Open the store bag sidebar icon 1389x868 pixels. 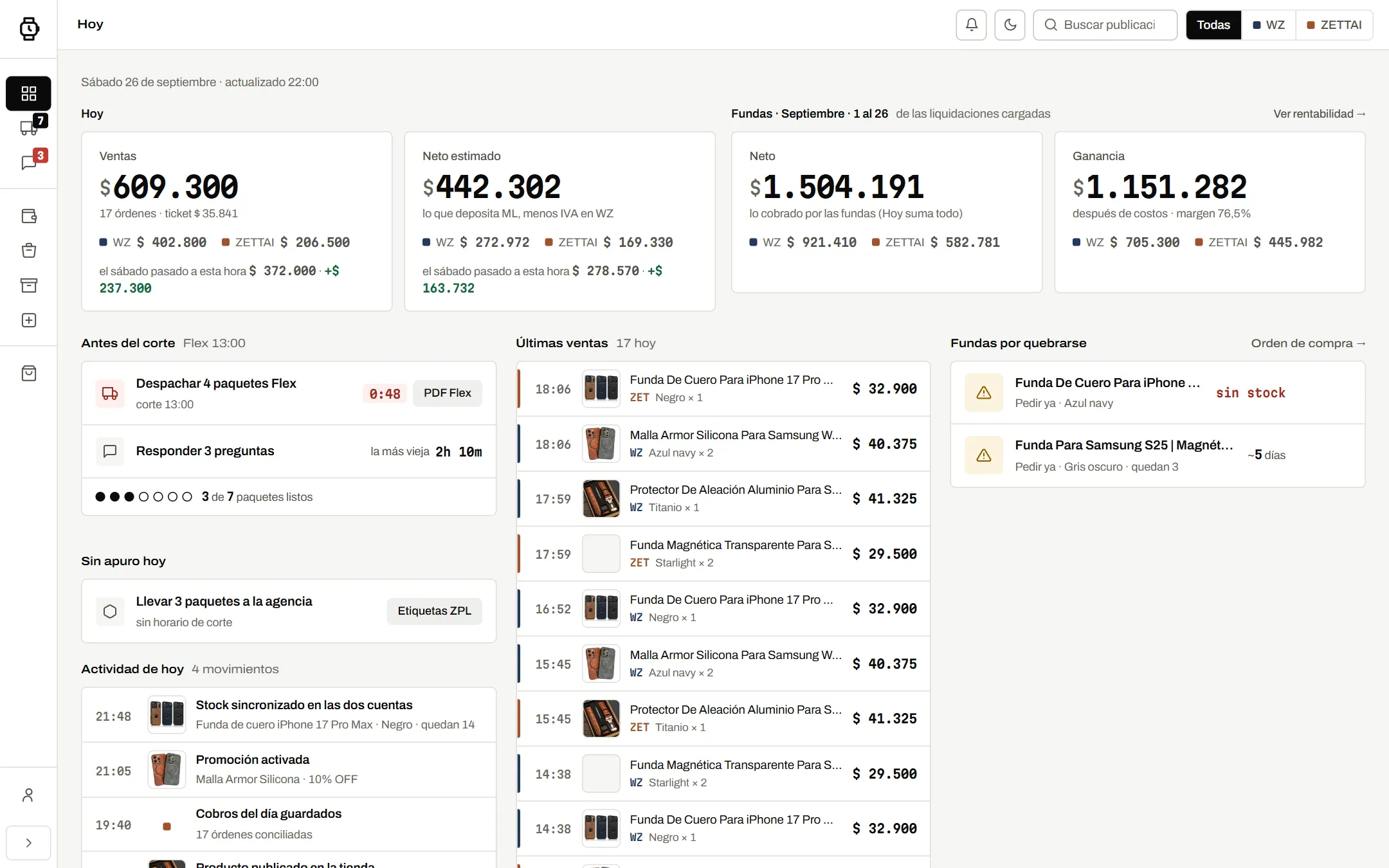coord(28,374)
